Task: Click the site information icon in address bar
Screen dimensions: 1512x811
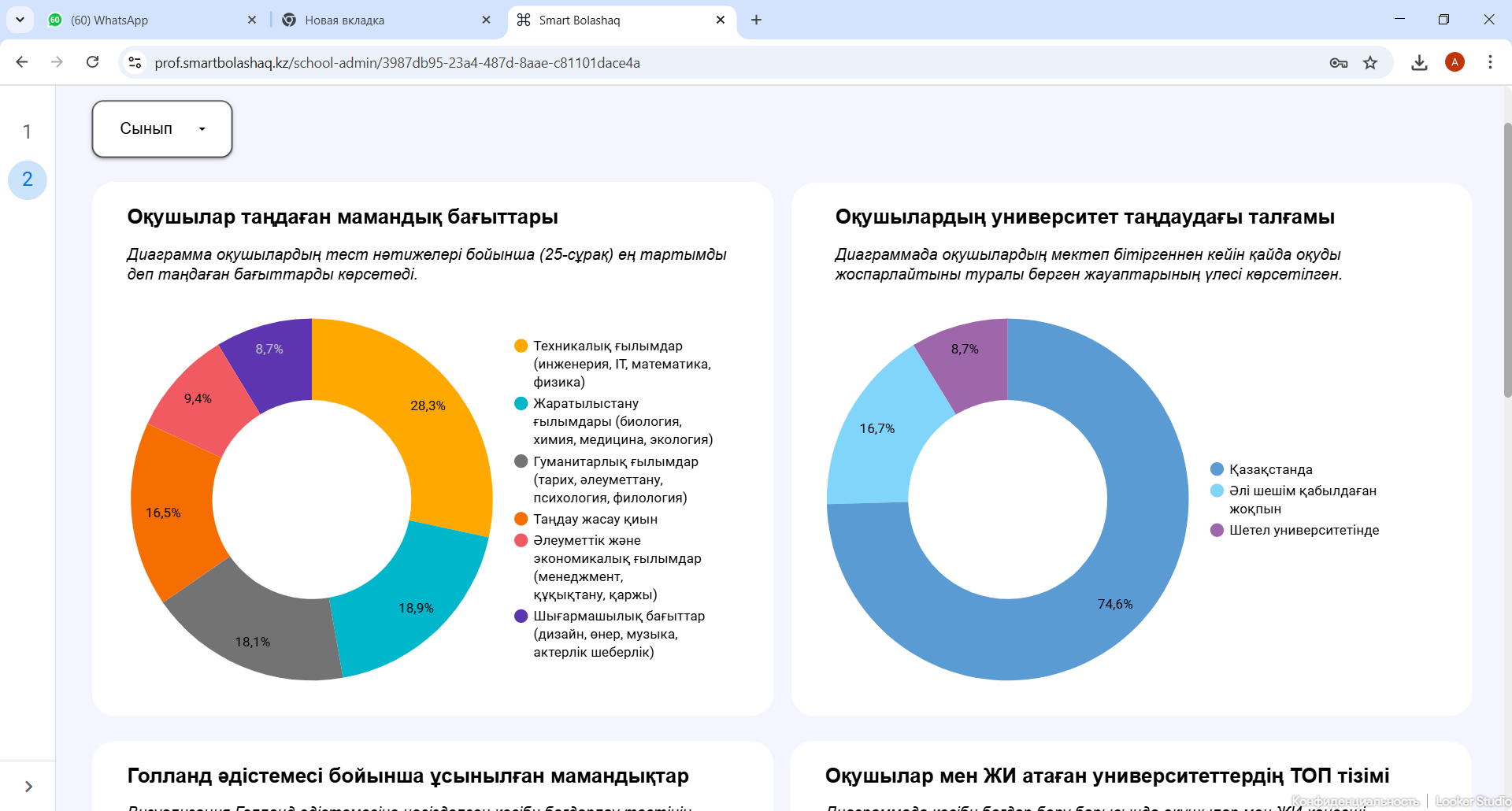Action: pyautogui.click(x=135, y=62)
